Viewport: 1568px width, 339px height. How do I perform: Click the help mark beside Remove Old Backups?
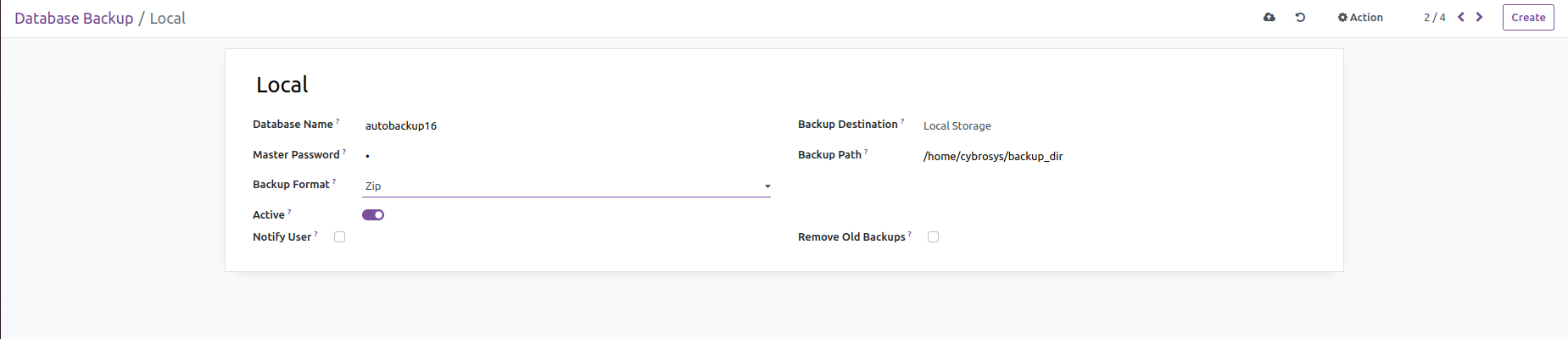click(x=910, y=234)
